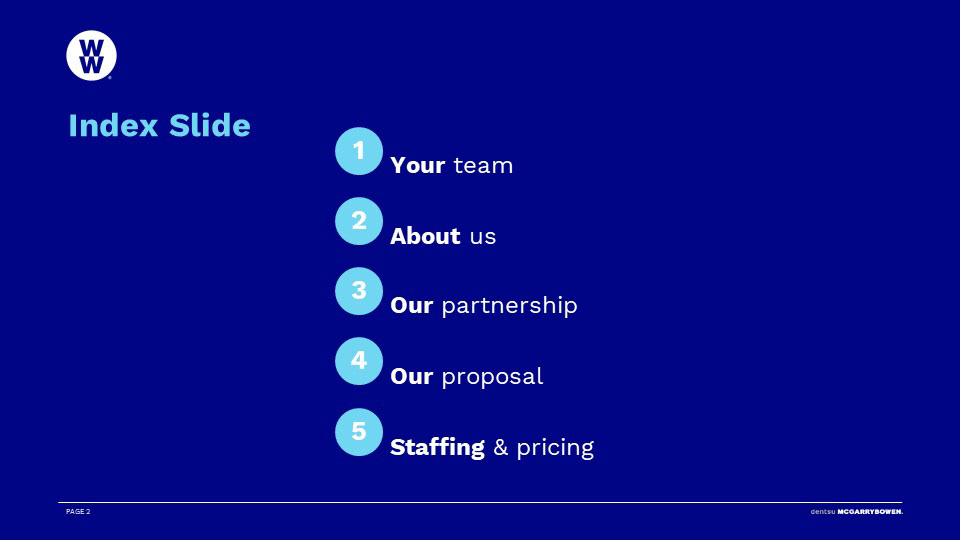The height and width of the screenshot is (540, 960).
Task: Open the About us section
Action: point(443,236)
